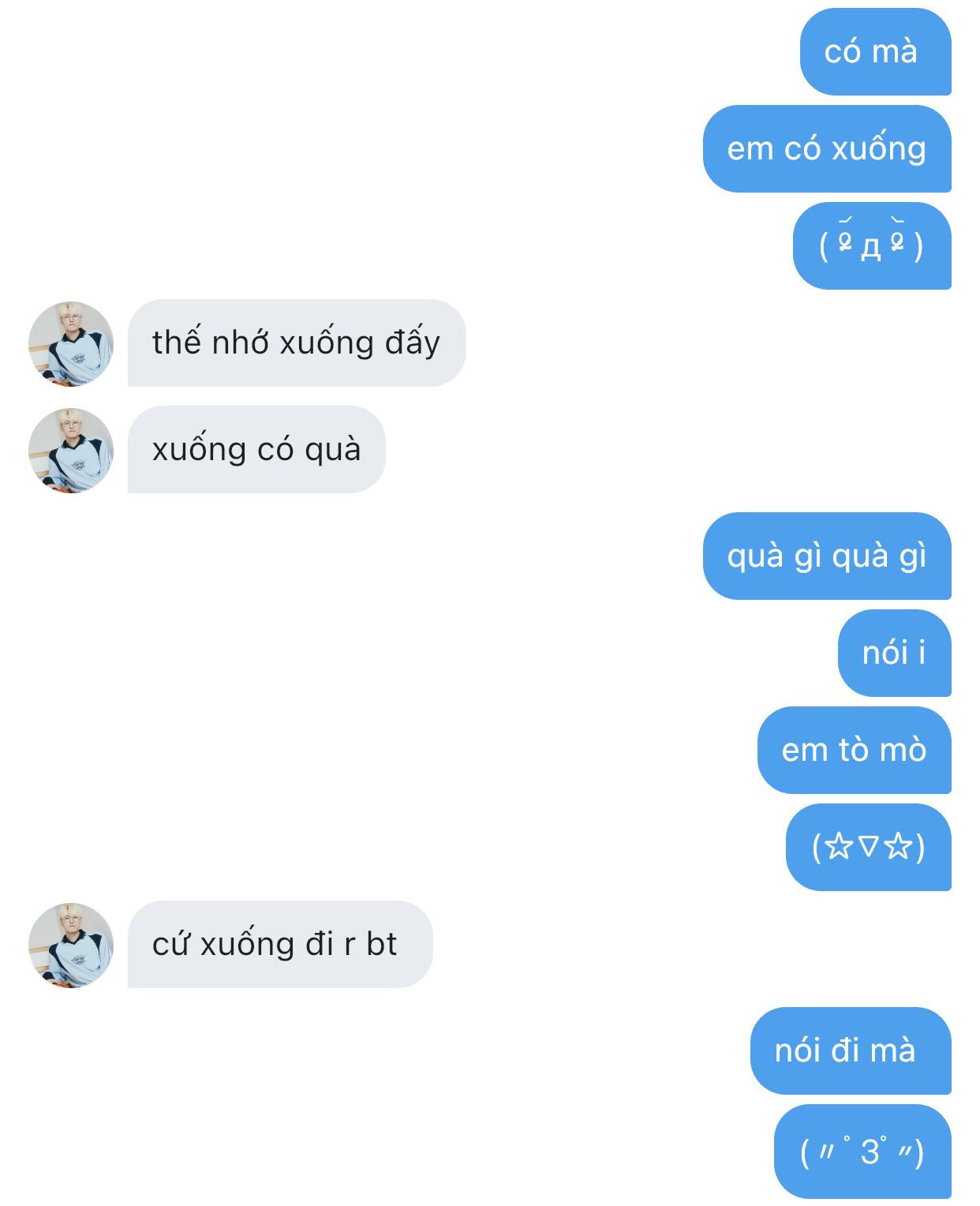Tap avatar next to 'xuống có quà'
This screenshot has height=1206, width=980.
71,451
